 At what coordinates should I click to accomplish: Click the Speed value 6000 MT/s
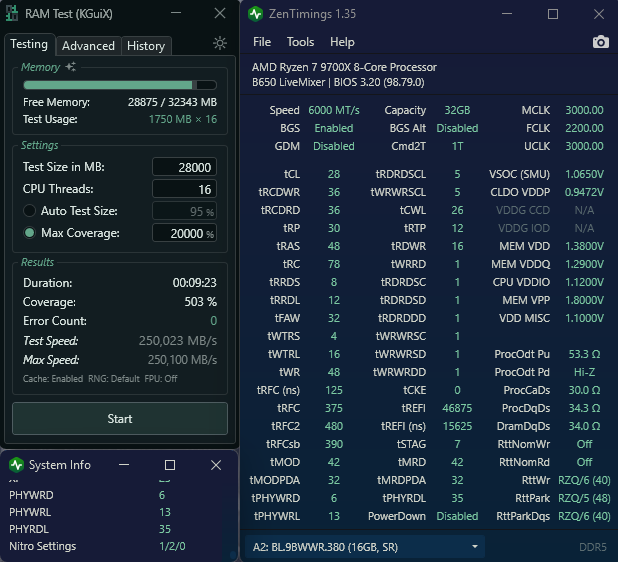click(333, 110)
